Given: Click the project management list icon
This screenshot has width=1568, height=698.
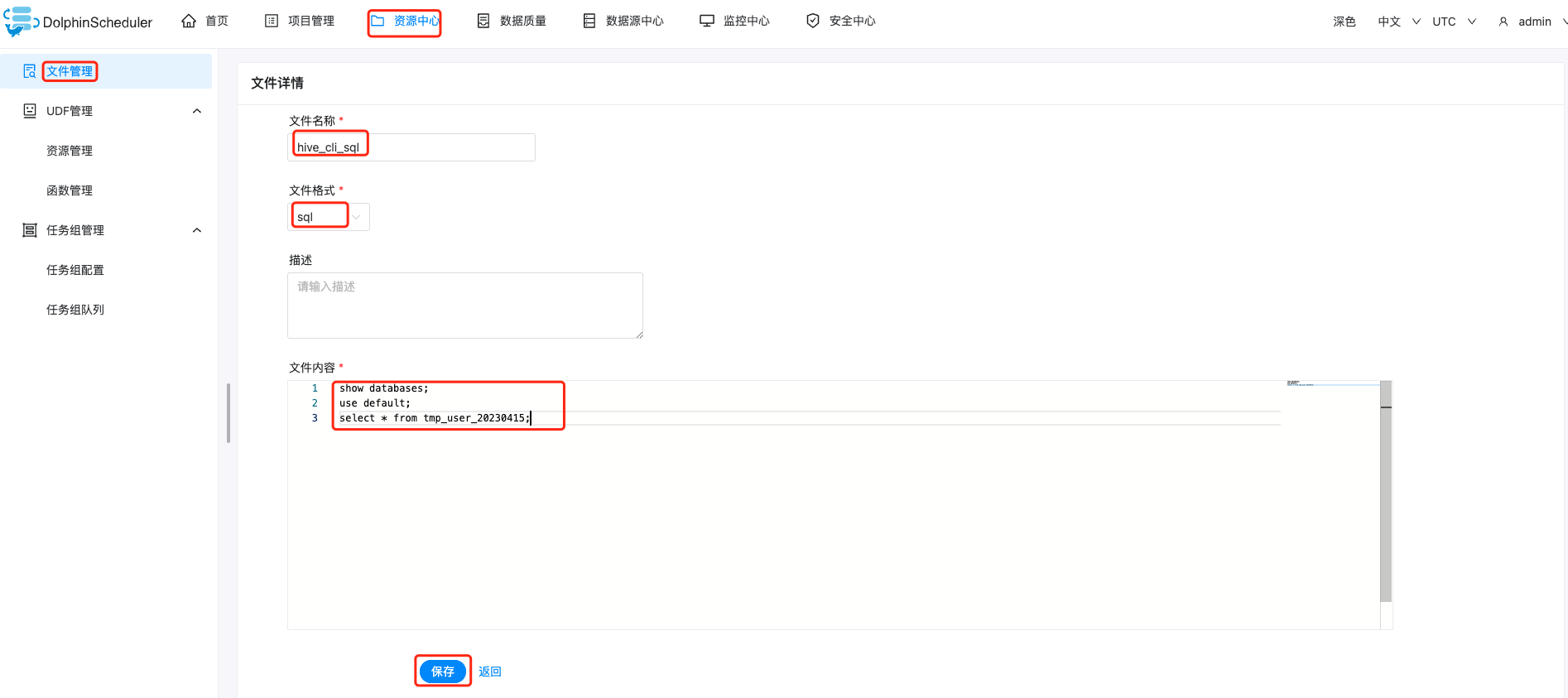Looking at the screenshot, I should coord(272,21).
